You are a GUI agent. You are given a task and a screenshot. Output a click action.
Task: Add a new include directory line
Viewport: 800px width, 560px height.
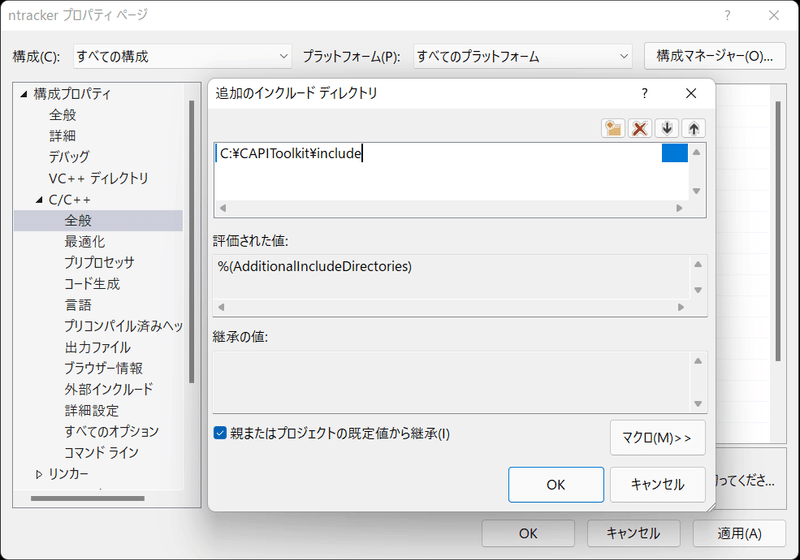[613, 128]
